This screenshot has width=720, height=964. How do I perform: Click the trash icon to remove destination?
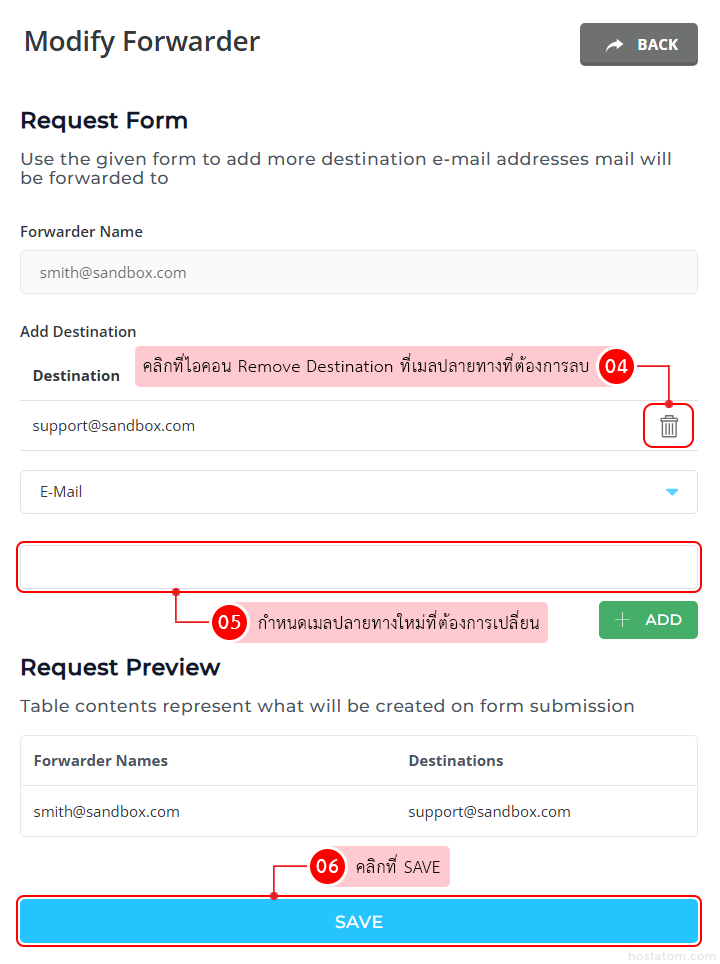tap(669, 427)
